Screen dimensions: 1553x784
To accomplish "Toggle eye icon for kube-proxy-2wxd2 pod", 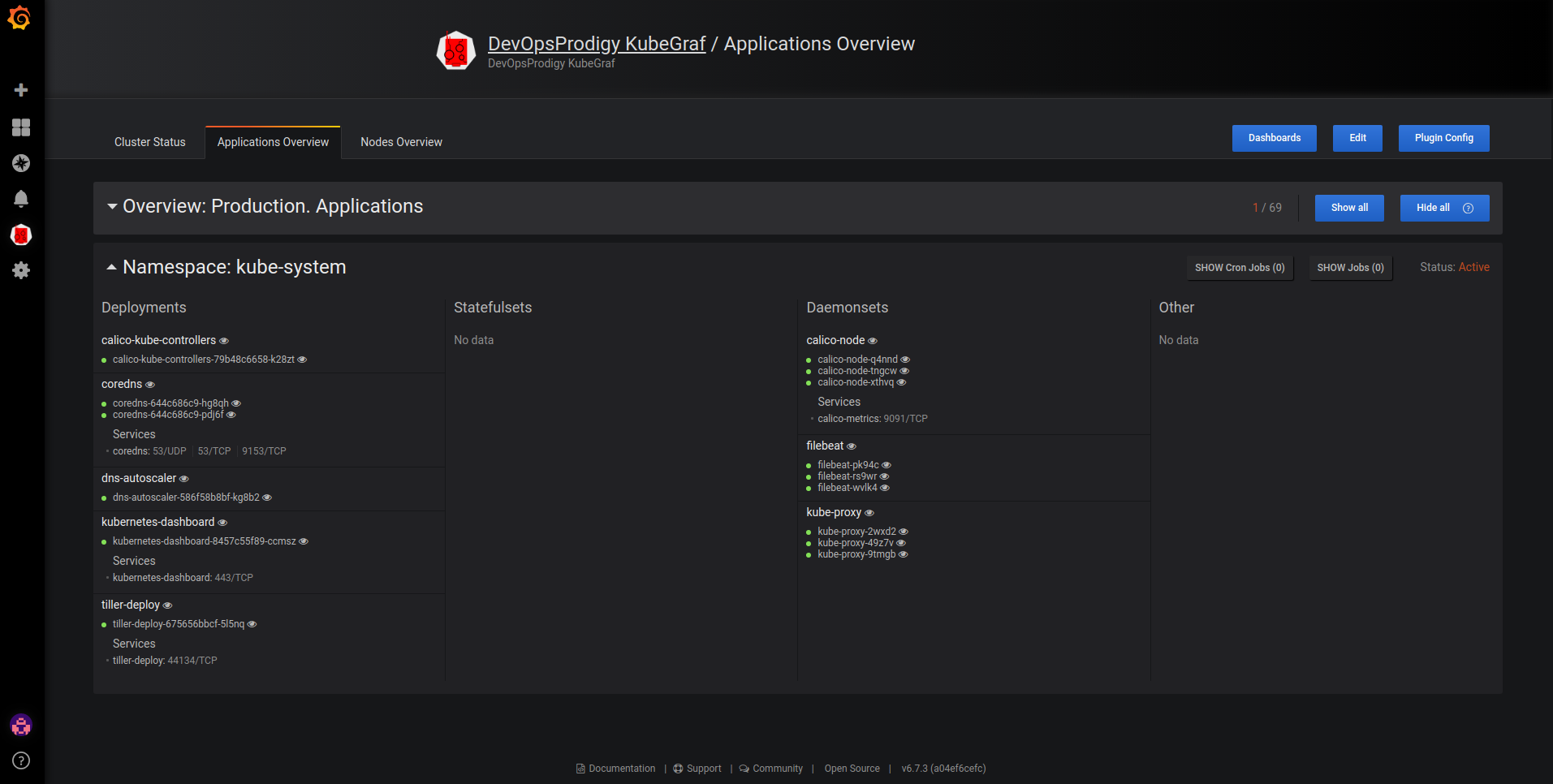I will click(x=904, y=532).
